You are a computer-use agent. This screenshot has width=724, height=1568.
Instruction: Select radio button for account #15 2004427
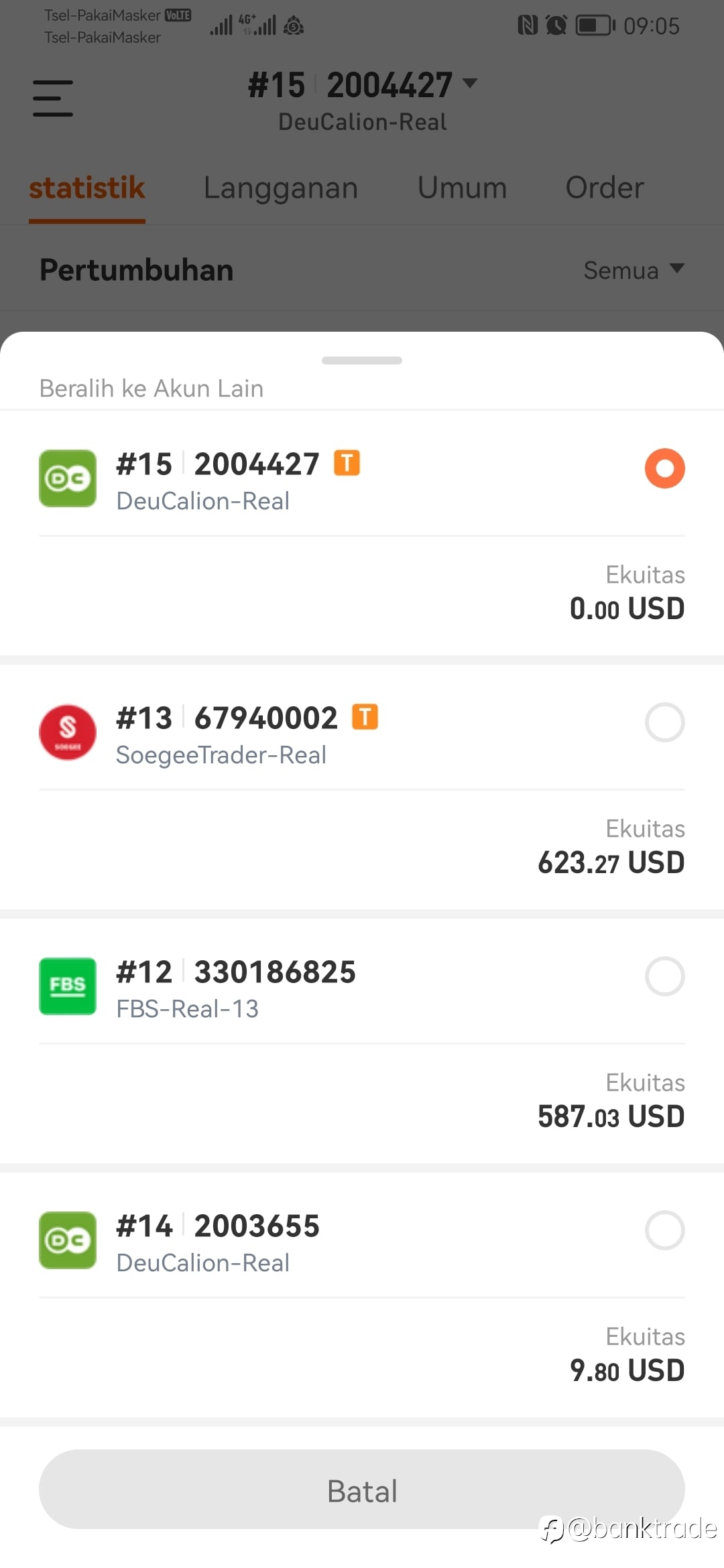point(664,468)
